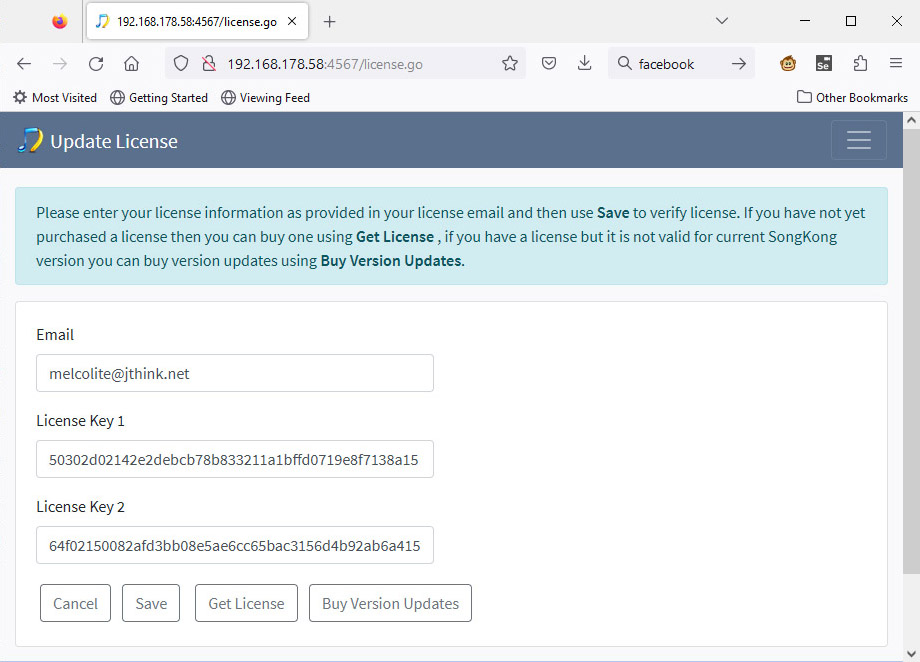This screenshot has width=920, height=662.
Task: Click the Buy Version Updates button
Action: (390, 603)
